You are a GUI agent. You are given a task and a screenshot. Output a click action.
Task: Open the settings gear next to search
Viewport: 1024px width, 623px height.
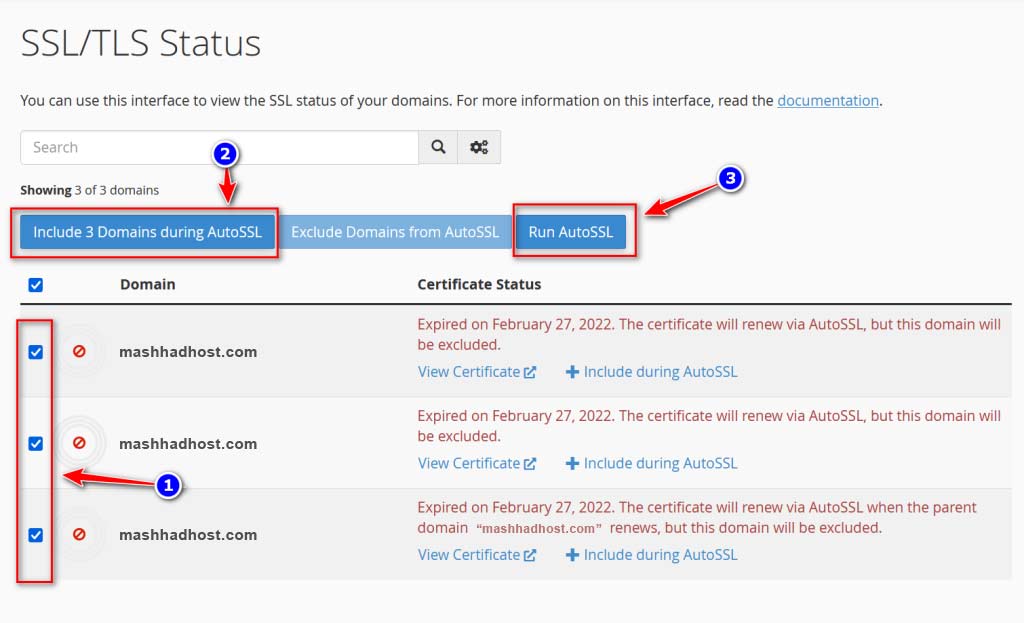tap(478, 147)
